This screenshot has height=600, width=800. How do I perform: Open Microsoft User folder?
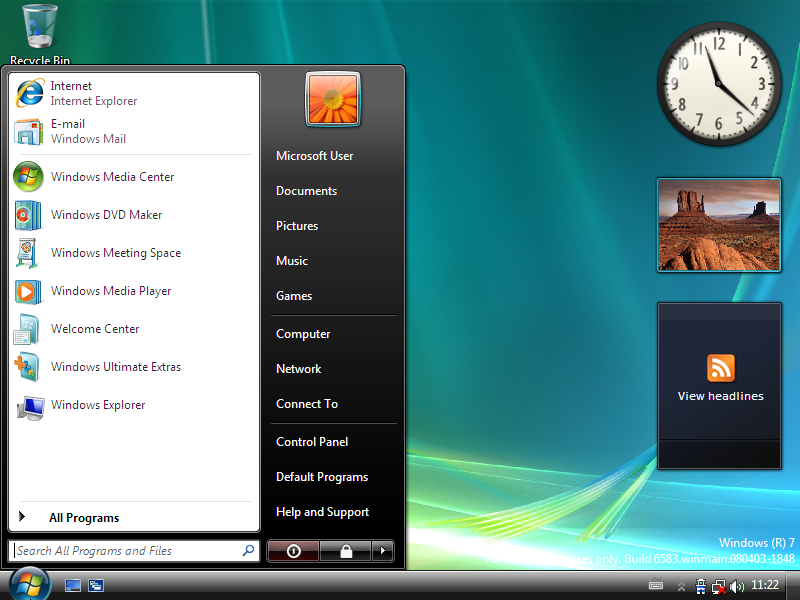(x=314, y=156)
